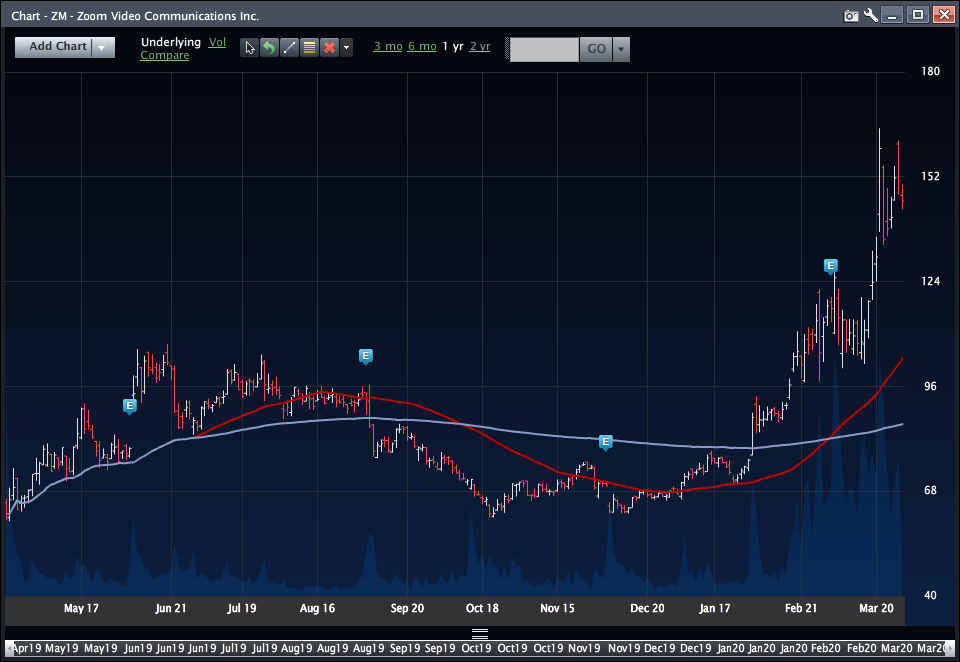Image resolution: width=960 pixels, height=662 pixels.
Task: Click the panel resize handle below the chart
Action: [480, 633]
